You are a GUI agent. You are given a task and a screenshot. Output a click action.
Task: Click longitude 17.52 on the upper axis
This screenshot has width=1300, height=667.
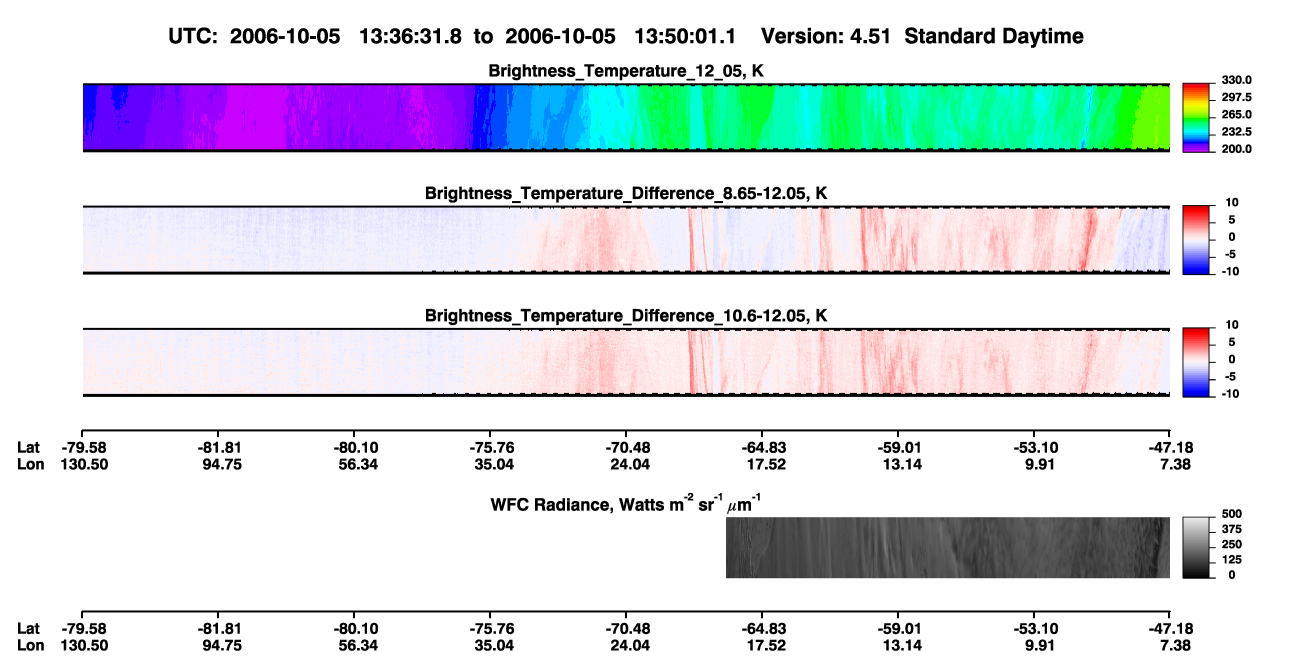(765, 464)
